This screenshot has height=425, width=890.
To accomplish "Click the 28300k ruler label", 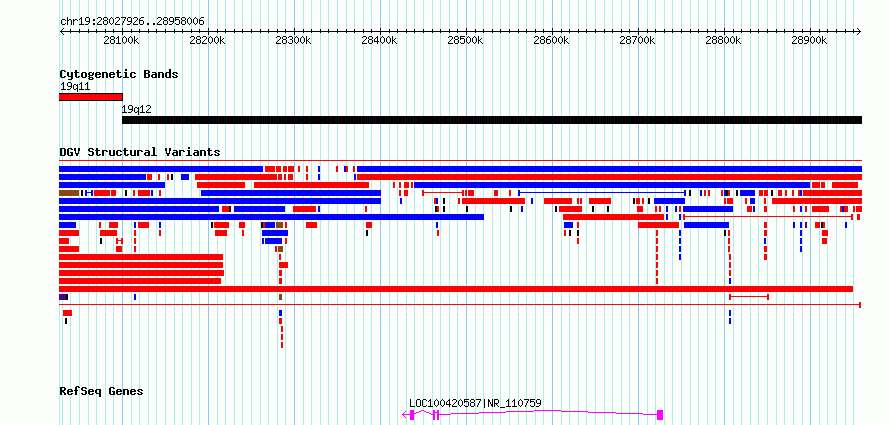I will coord(293,41).
